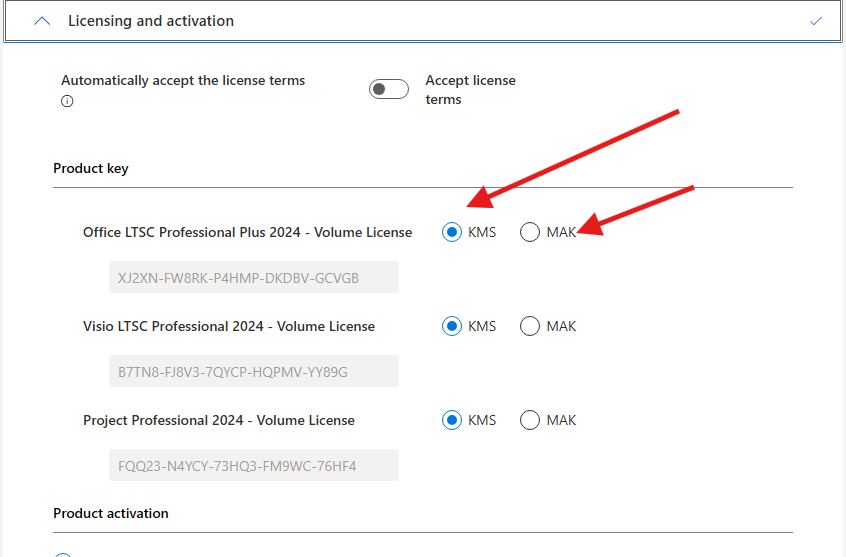Click the Project Professional 2024 Volume License label

click(x=218, y=420)
